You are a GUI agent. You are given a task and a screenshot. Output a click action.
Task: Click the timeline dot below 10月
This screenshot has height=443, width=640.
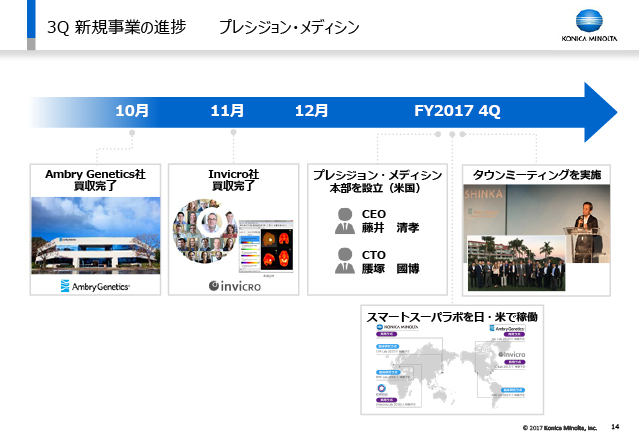pos(132,133)
